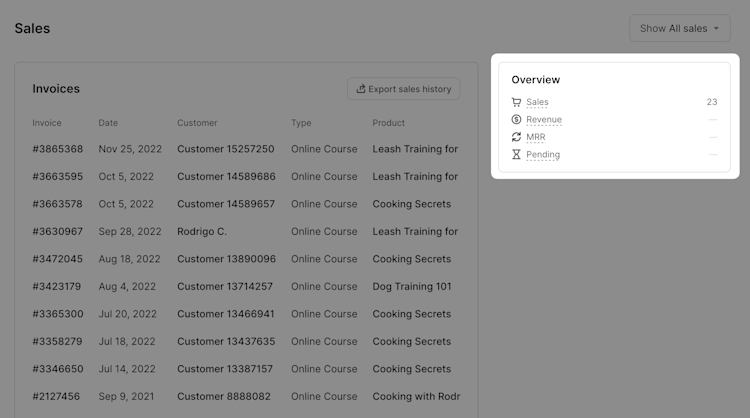Click the MRR refresh icon
750x418 pixels.
(516, 137)
